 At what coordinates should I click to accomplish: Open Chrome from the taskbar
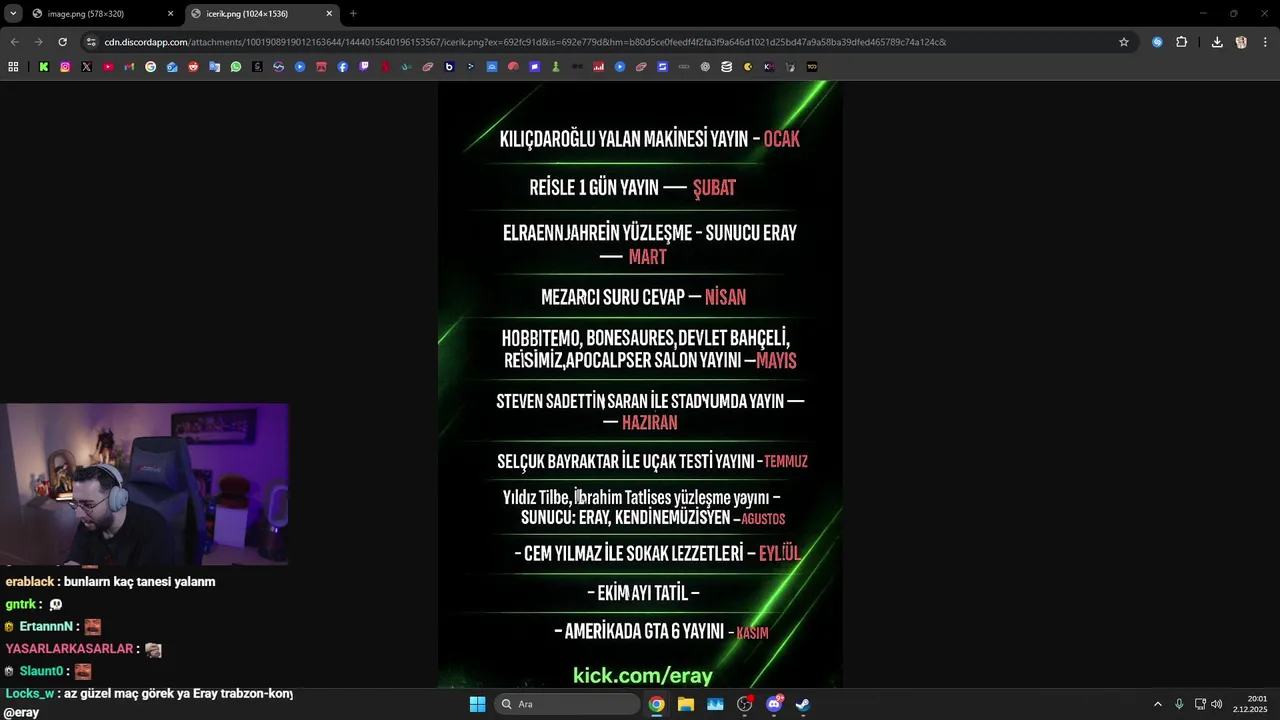pos(656,704)
